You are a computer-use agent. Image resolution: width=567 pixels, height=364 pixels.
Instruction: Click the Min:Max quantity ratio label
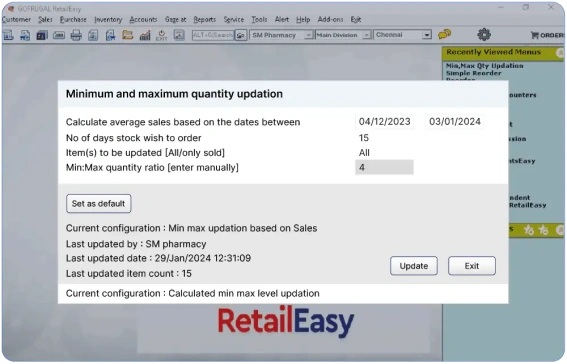152,168
